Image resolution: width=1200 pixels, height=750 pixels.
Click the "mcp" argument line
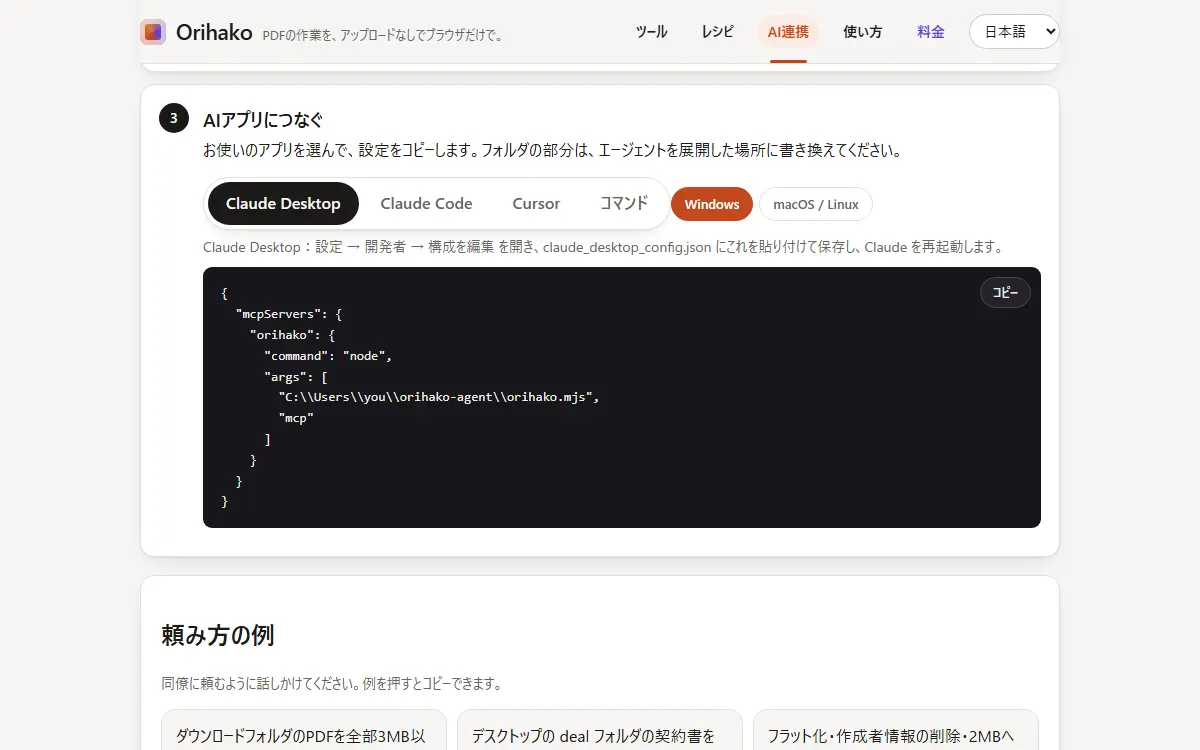pyautogui.click(x=296, y=418)
